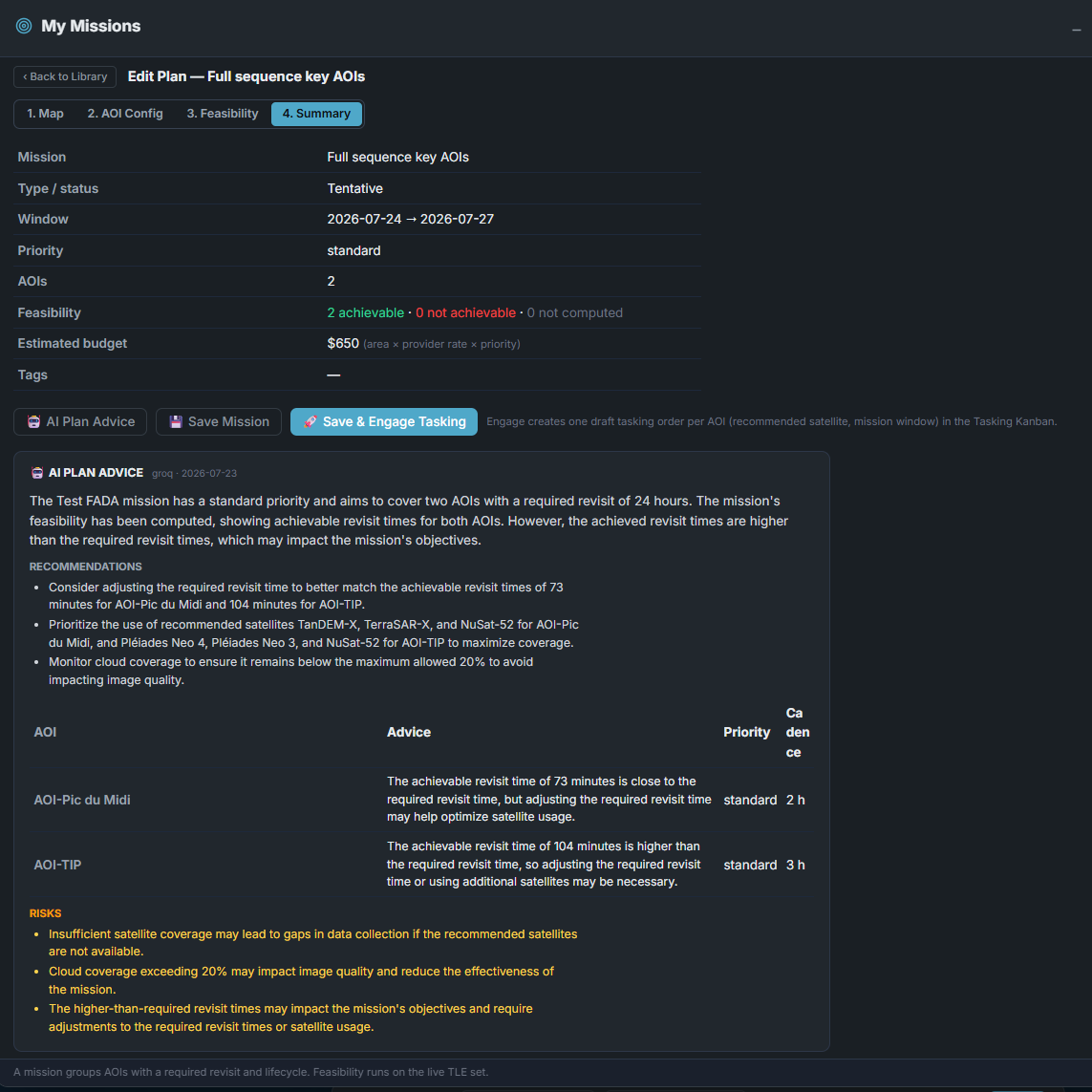Select the 4. Summary tab
Image resolution: width=1092 pixels, height=1092 pixels.
click(x=316, y=114)
